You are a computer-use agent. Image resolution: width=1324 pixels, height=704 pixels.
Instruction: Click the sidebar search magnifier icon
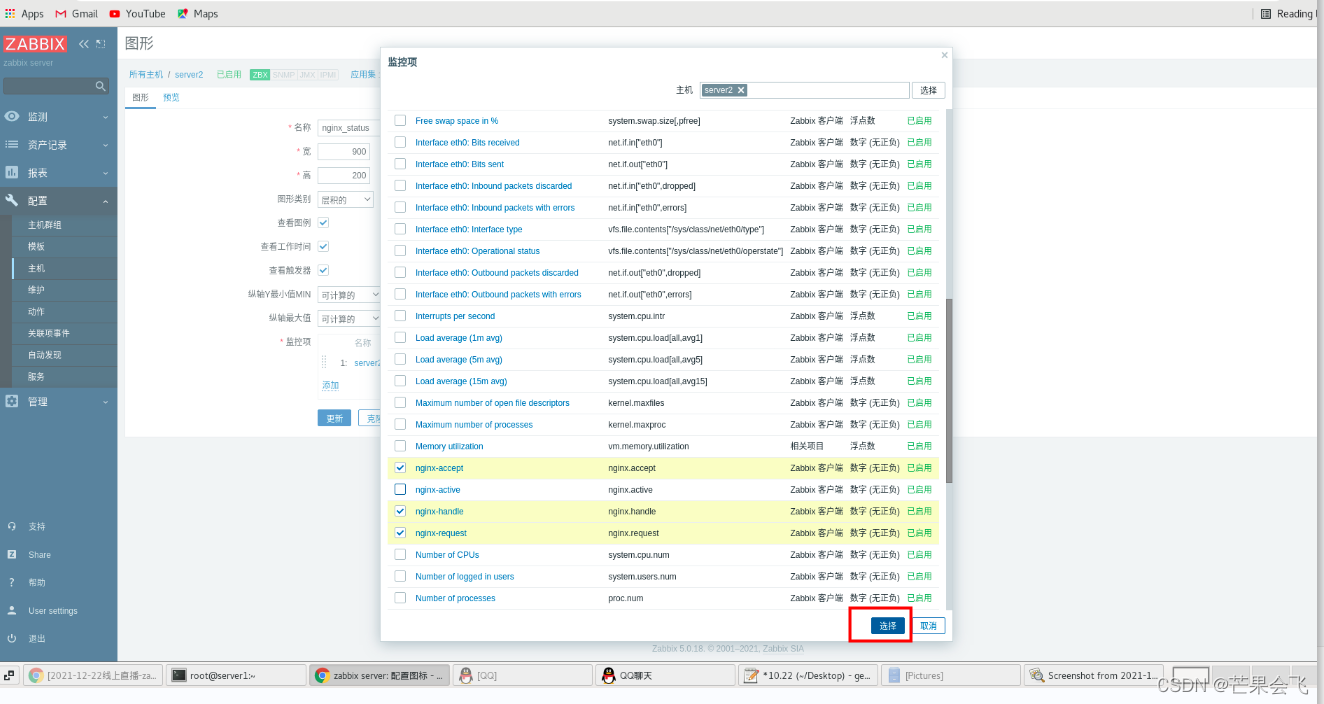100,87
